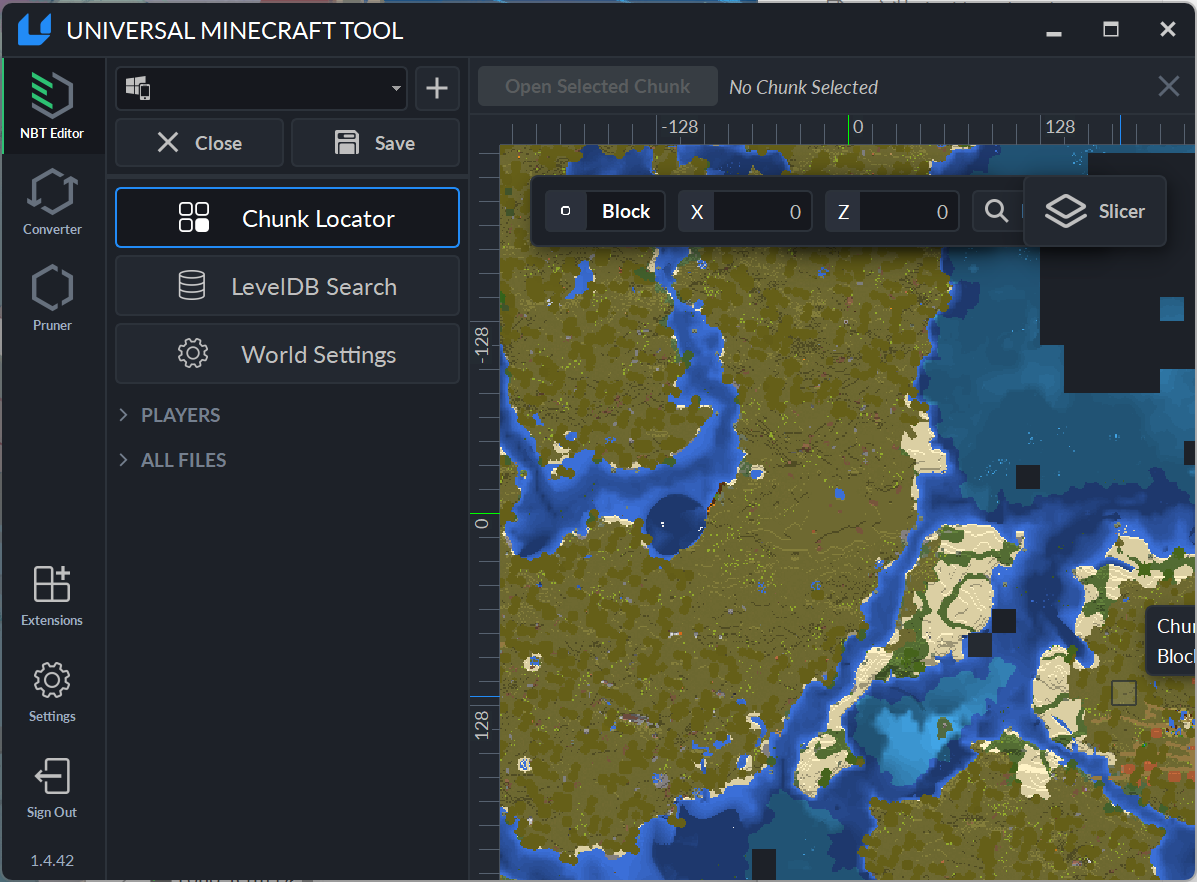Image resolution: width=1197 pixels, height=882 pixels.
Task: Toggle the Block coordinate mode button
Action: [x=605, y=212]
